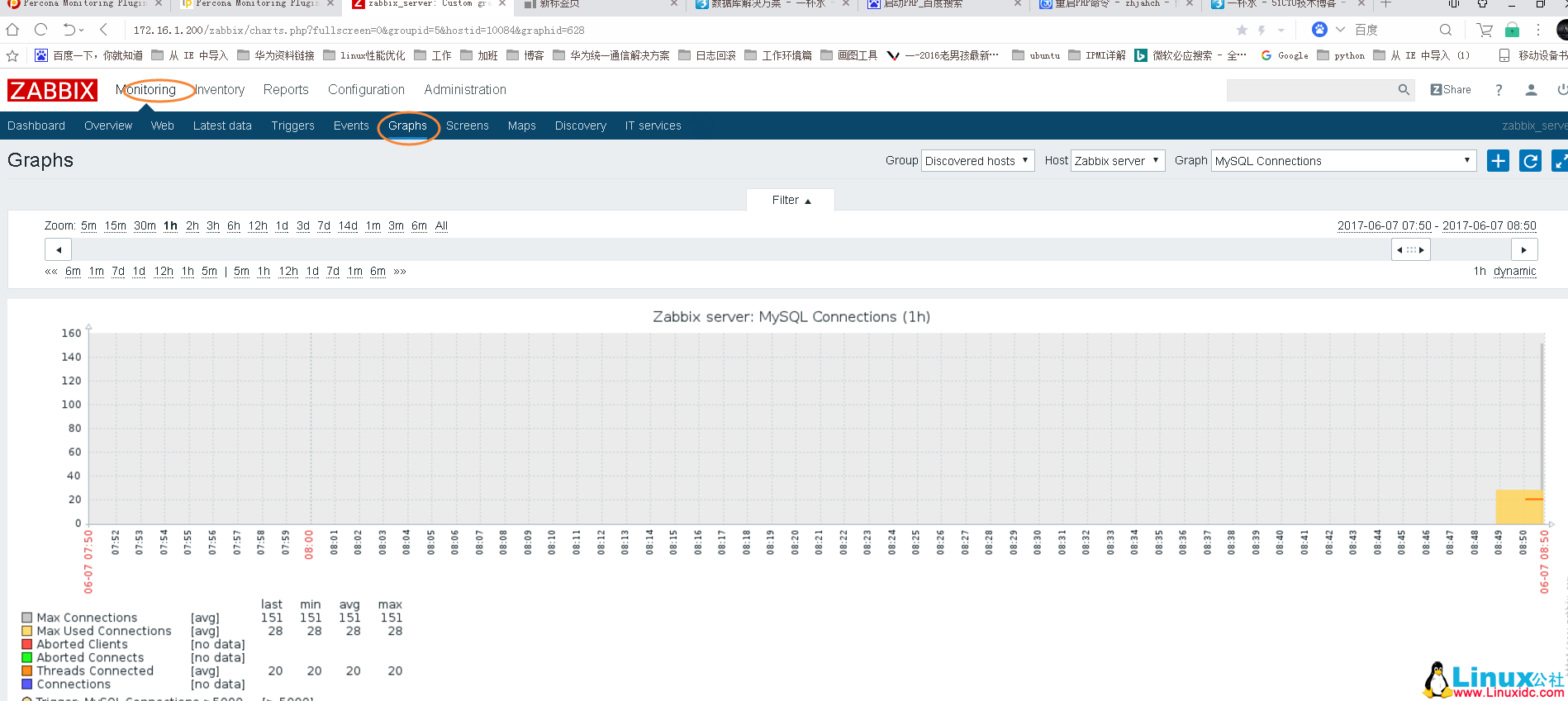The height and width of the screenshot is (701, 1568).
Task: Set zoom to All
Action: click(441, 225)
